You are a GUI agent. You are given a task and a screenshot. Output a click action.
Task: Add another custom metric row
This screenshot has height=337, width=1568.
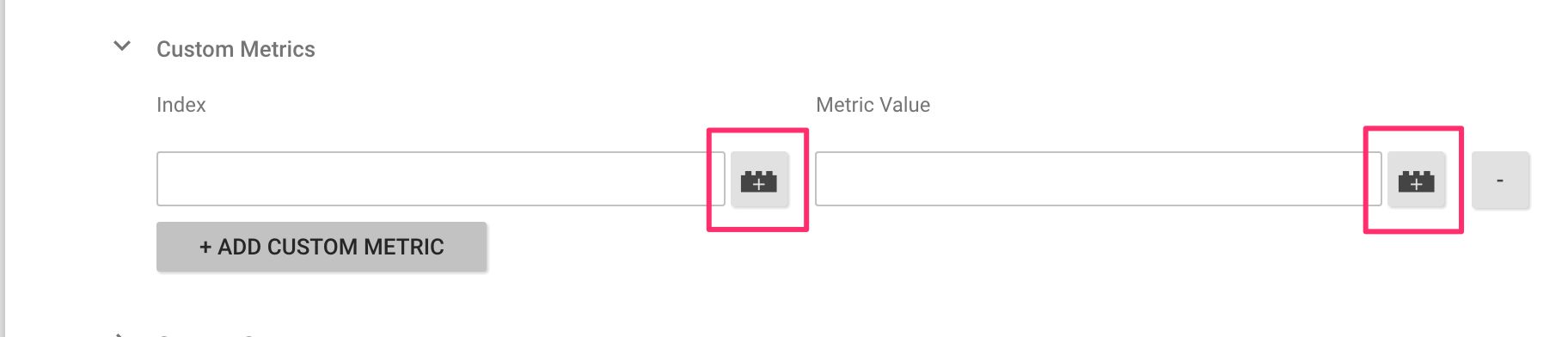pyautogui.click(x=322, y=247)
